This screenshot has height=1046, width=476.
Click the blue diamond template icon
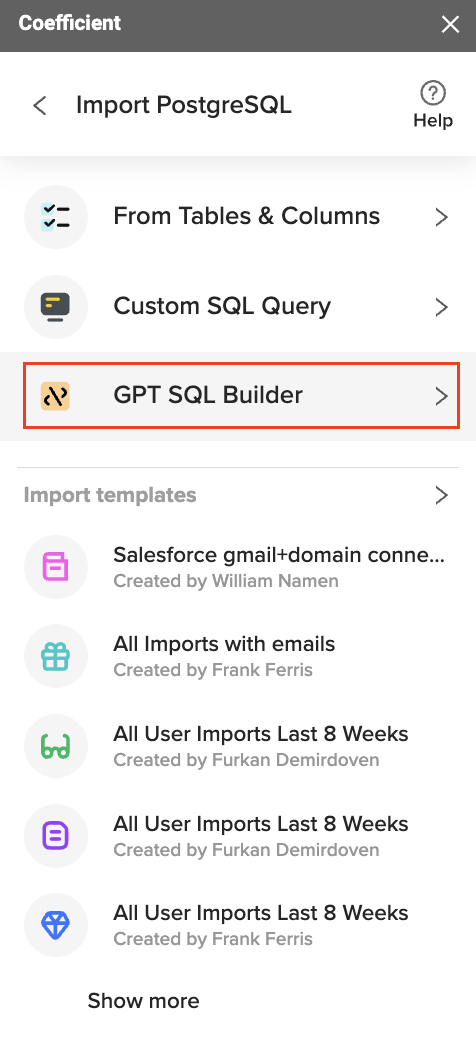(x=55, y=925)
